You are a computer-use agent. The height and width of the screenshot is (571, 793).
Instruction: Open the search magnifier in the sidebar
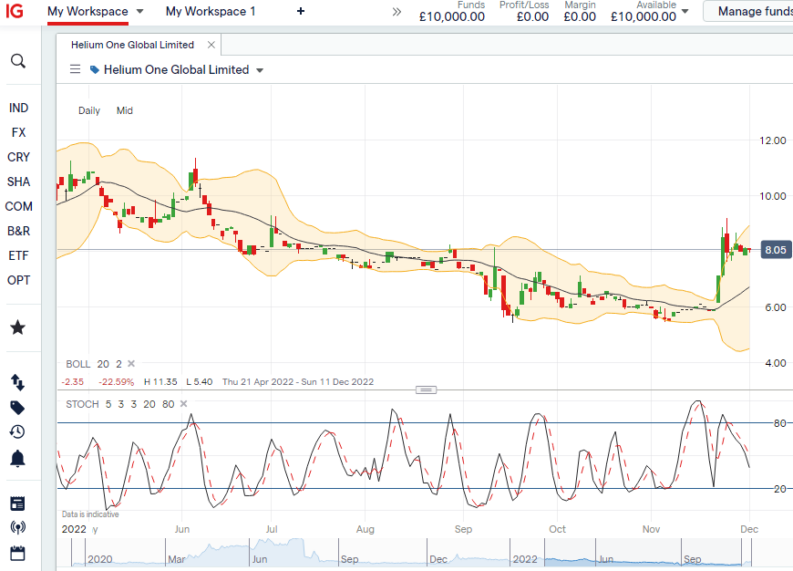click(18, 61)
